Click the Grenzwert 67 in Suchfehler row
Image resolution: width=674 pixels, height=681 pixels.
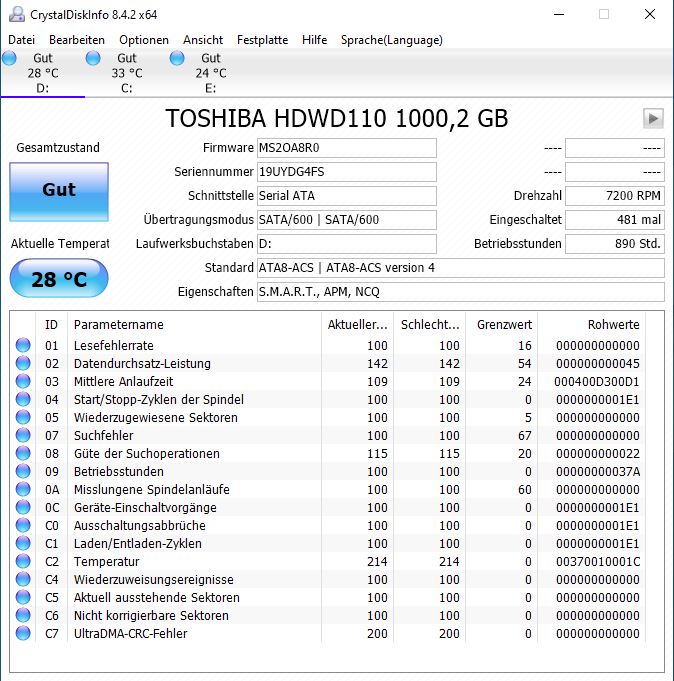pyautogui.click(x=525, y=436)
